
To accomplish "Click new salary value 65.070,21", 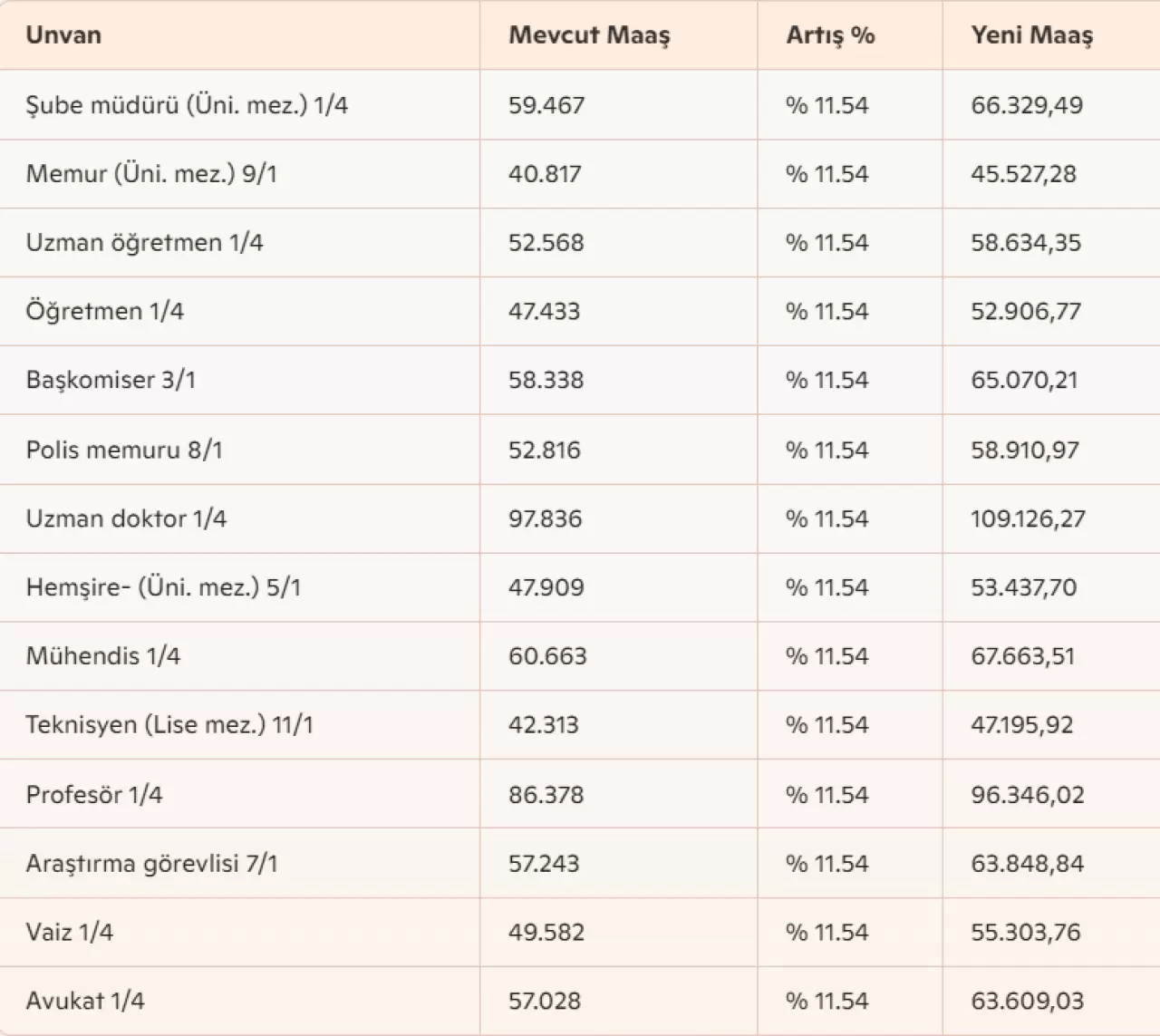I will 1025,380.
